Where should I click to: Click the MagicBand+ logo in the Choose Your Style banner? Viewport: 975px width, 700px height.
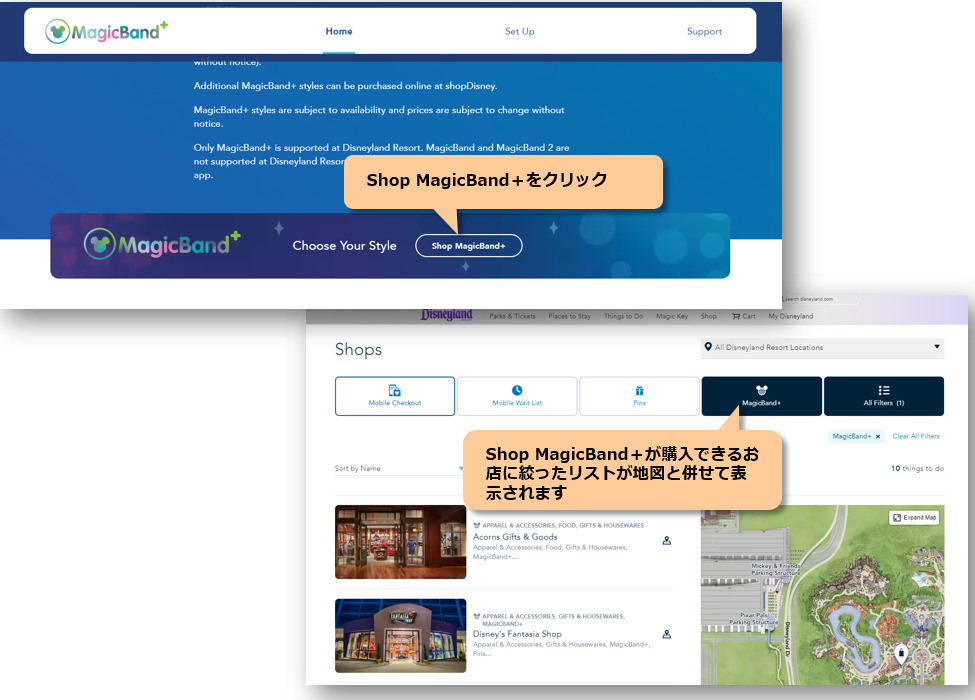(162, 244)
